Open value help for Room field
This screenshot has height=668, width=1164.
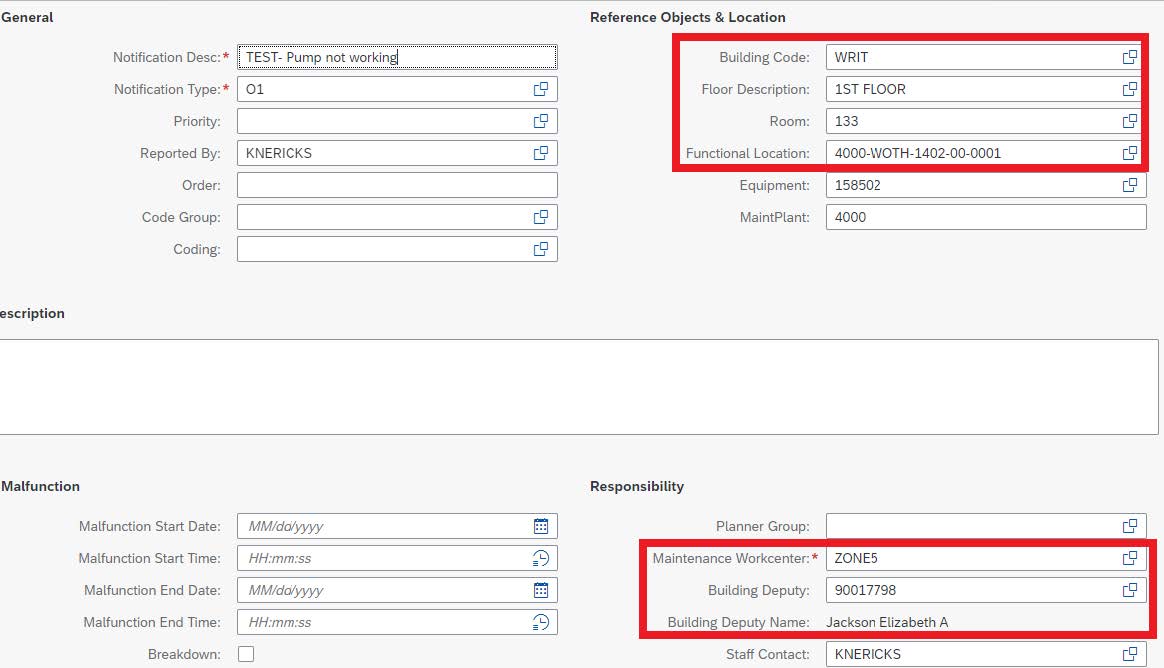(1130, 121)
